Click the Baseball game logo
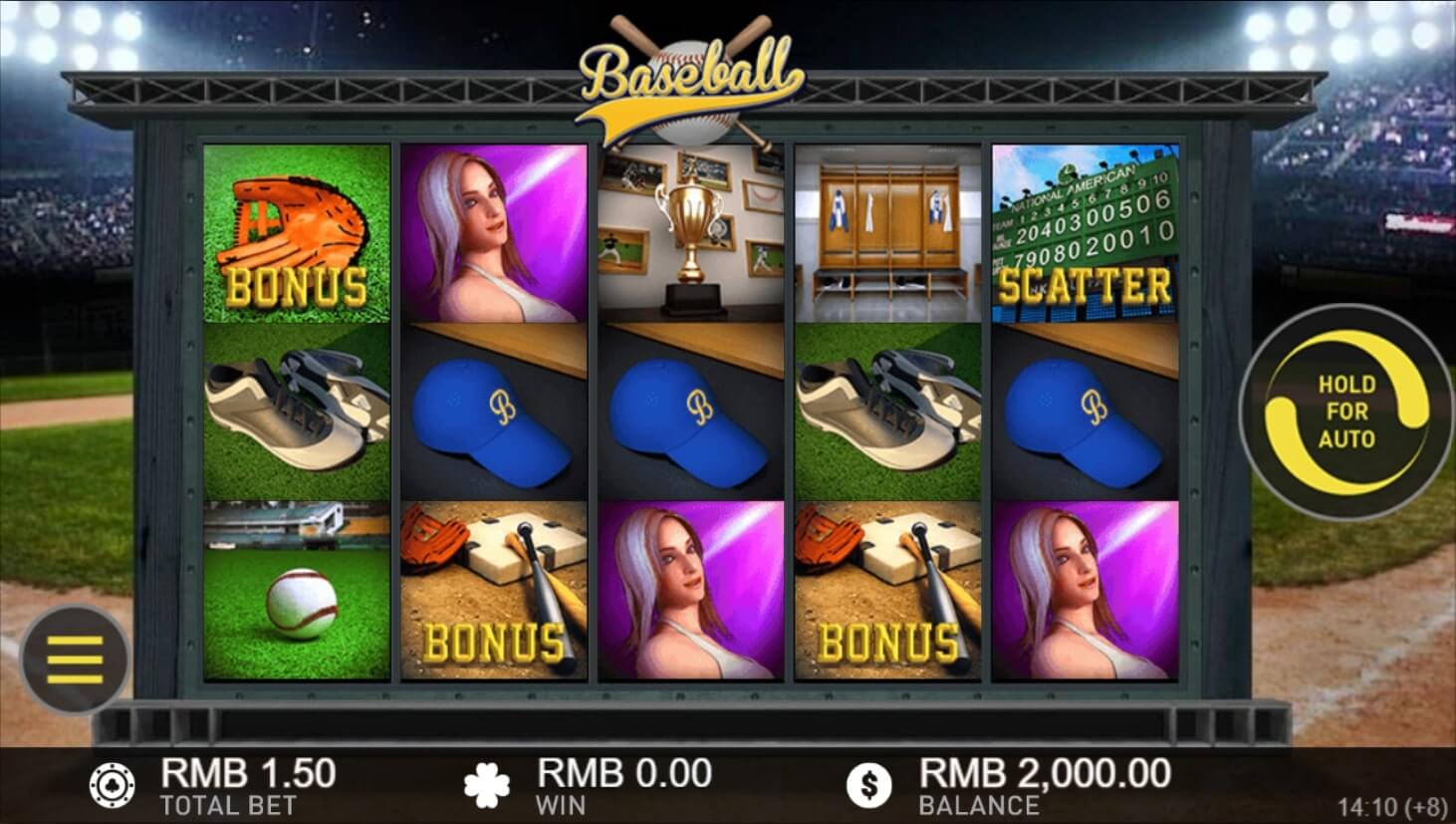This screenshot has width=1456, height=824. pos(691,82)
